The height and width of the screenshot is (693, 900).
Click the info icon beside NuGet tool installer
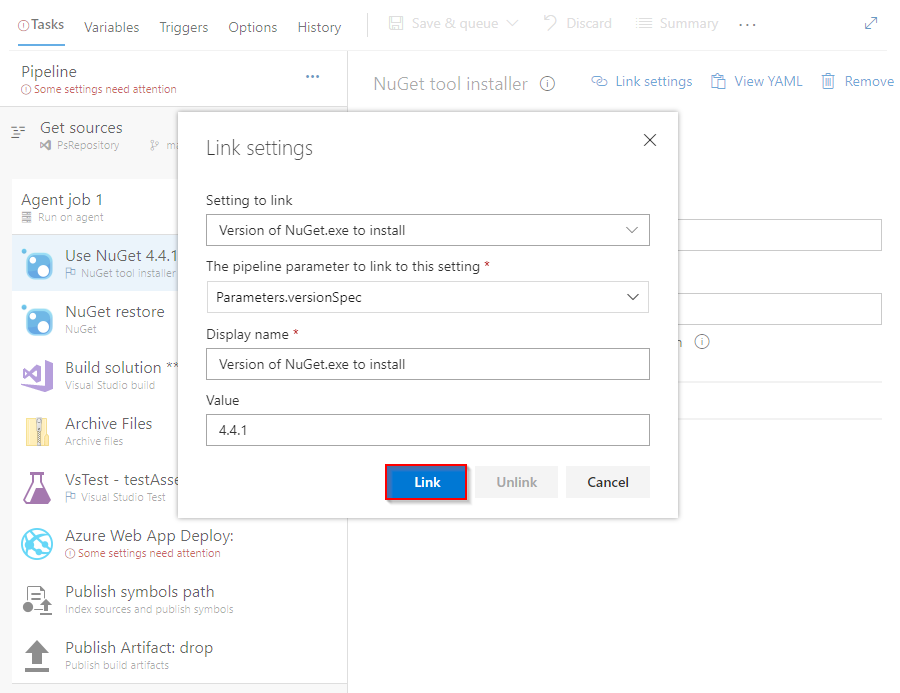point(547,84)
